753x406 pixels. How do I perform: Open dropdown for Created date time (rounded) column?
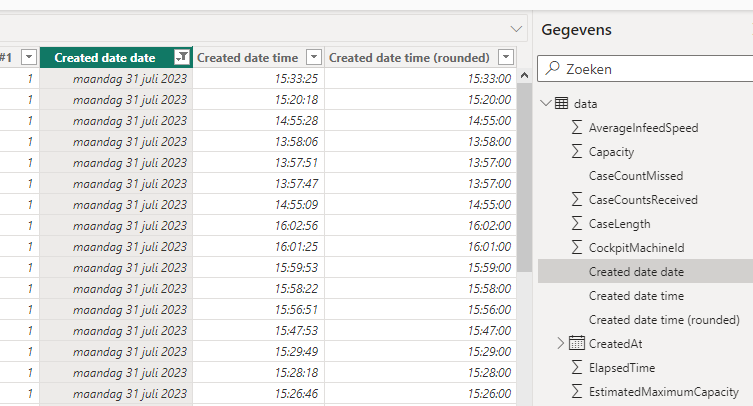pos(506,58)
